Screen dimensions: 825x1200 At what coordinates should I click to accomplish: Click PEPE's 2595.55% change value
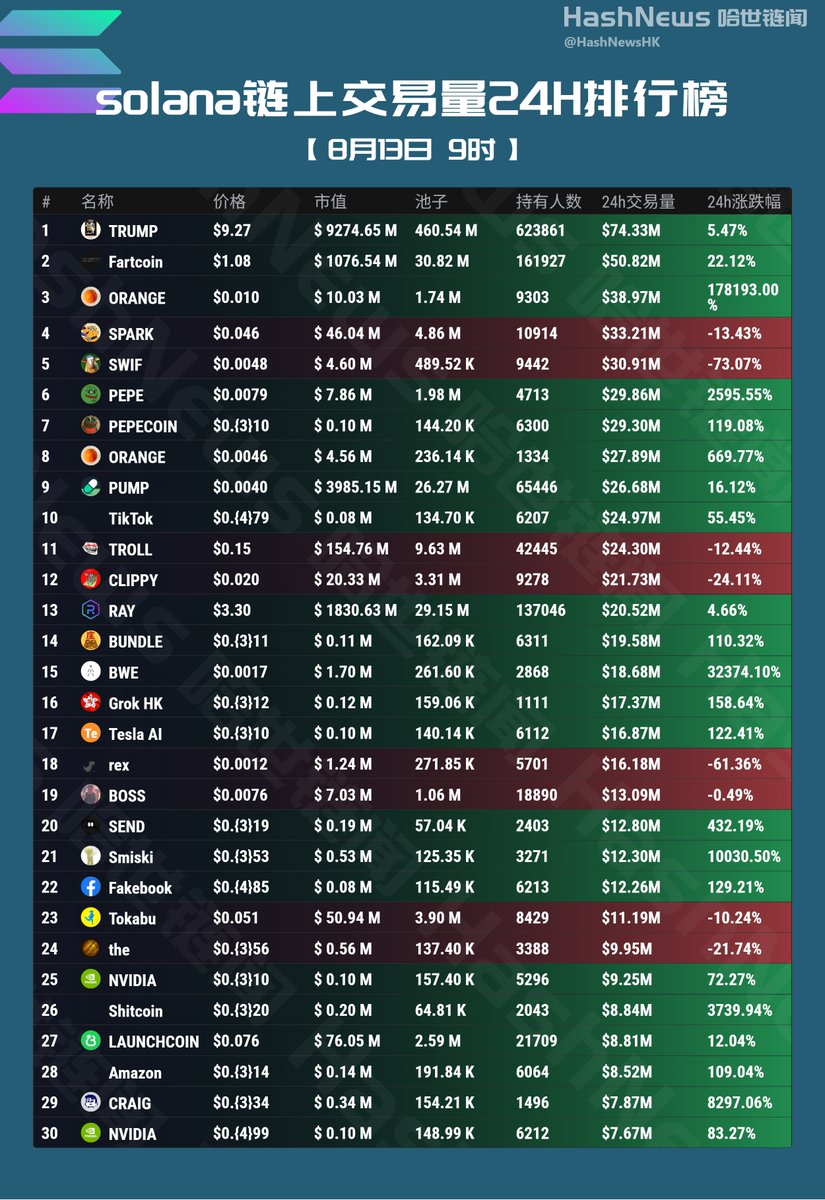(x=739, y=395)
